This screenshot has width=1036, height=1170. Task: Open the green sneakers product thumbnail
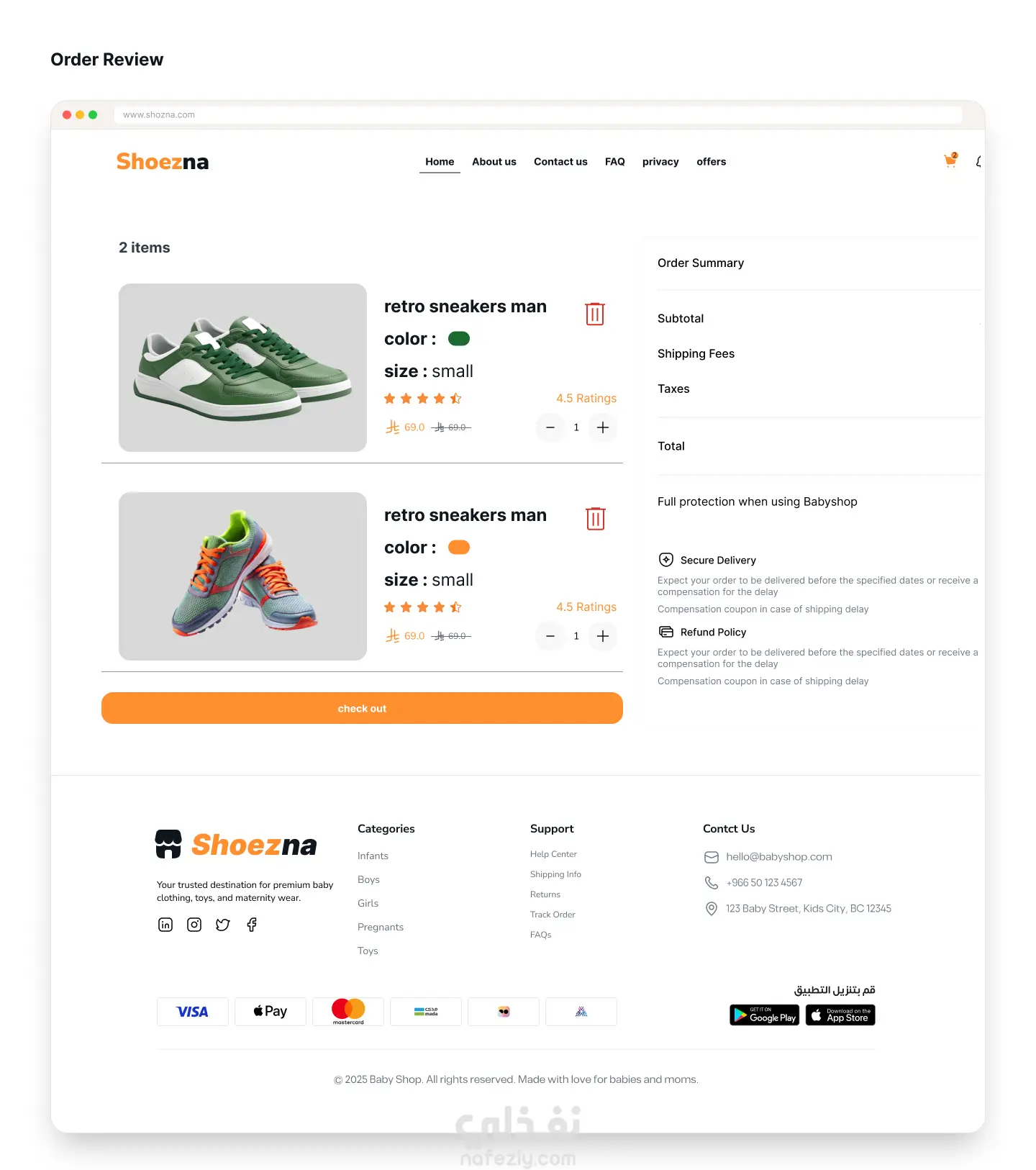click(242, 368)
